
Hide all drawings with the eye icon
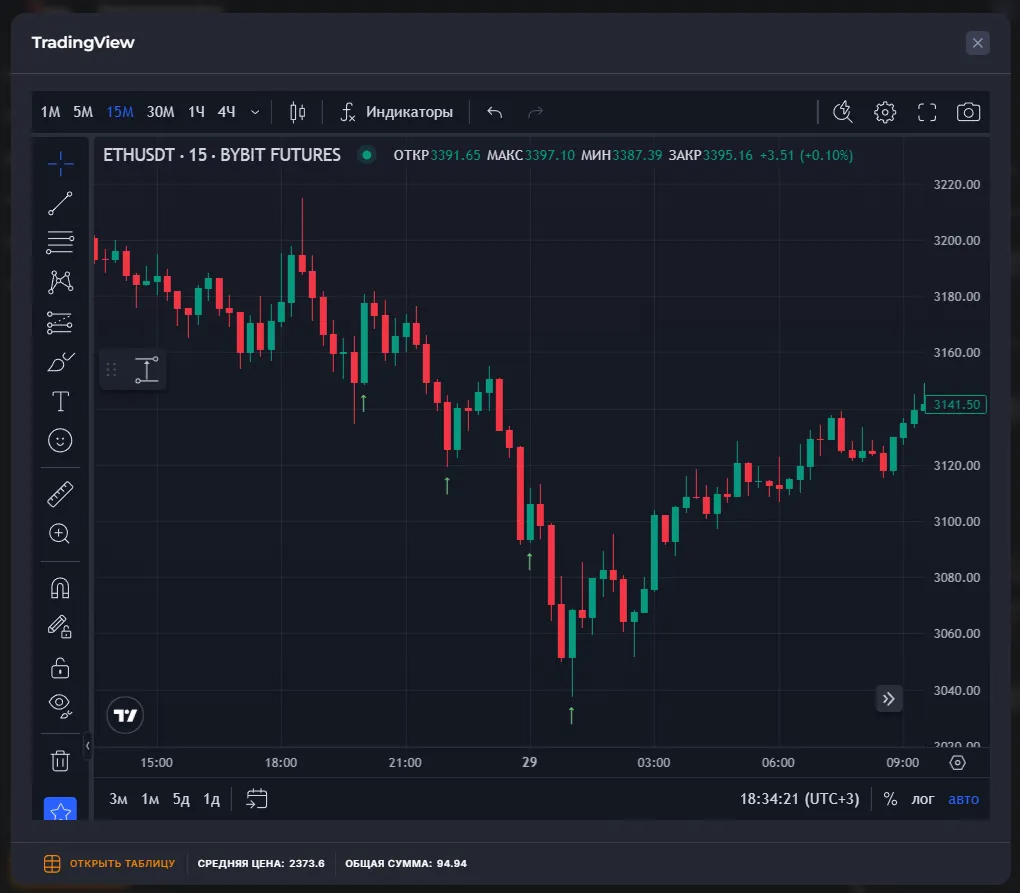click(x=60, y=706)
